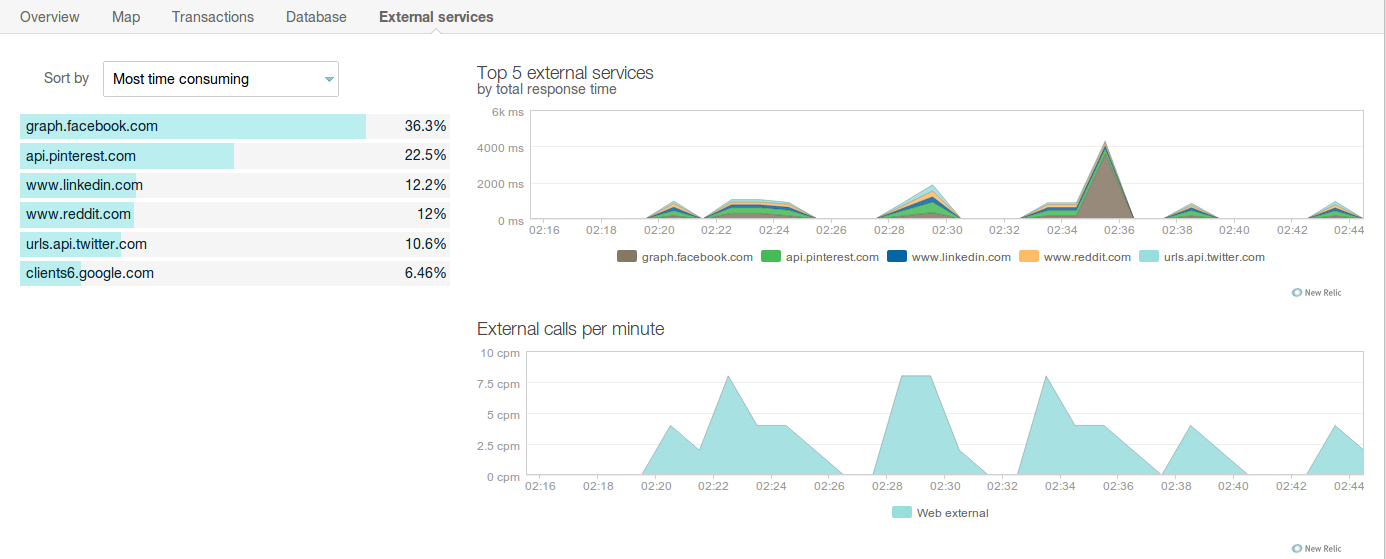Click the graph.facebook.com legend label
Image resolution: width=1386 pixels, height=559 pixels.
(697, 257)
